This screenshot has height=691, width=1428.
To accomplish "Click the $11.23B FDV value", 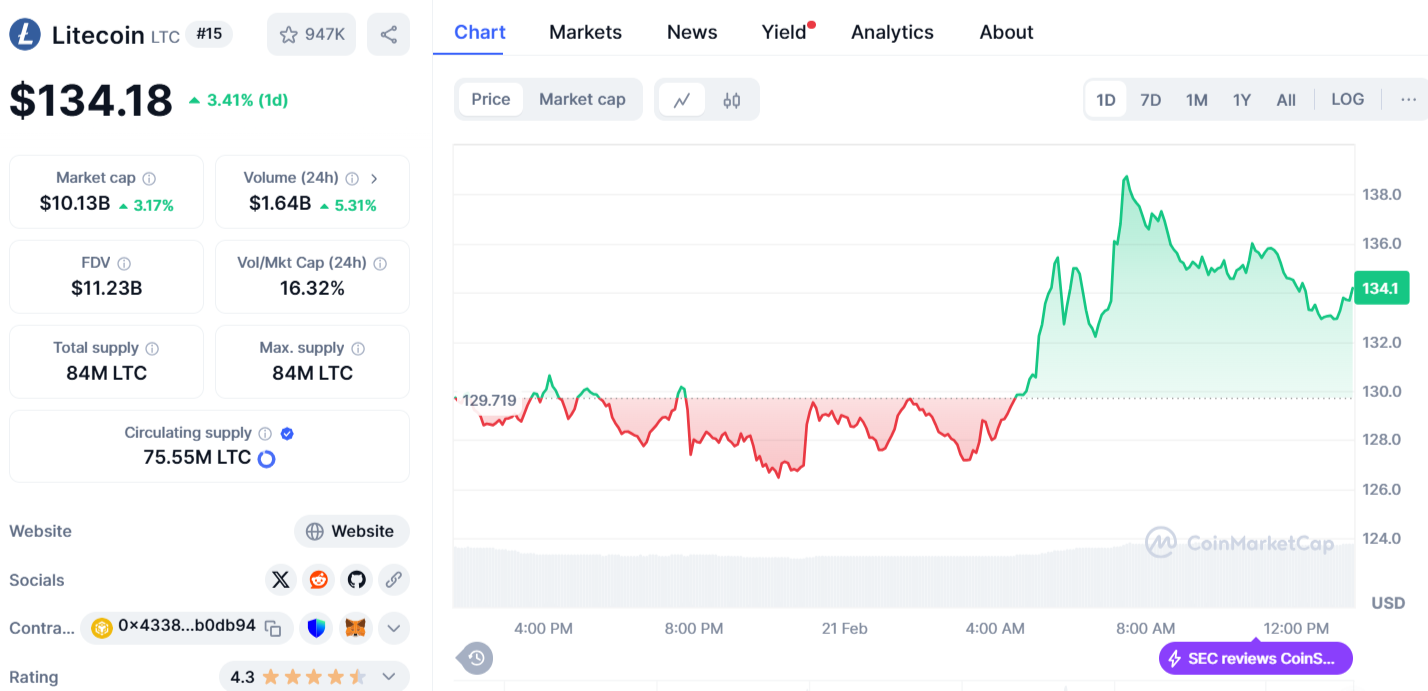I will 106,289.
